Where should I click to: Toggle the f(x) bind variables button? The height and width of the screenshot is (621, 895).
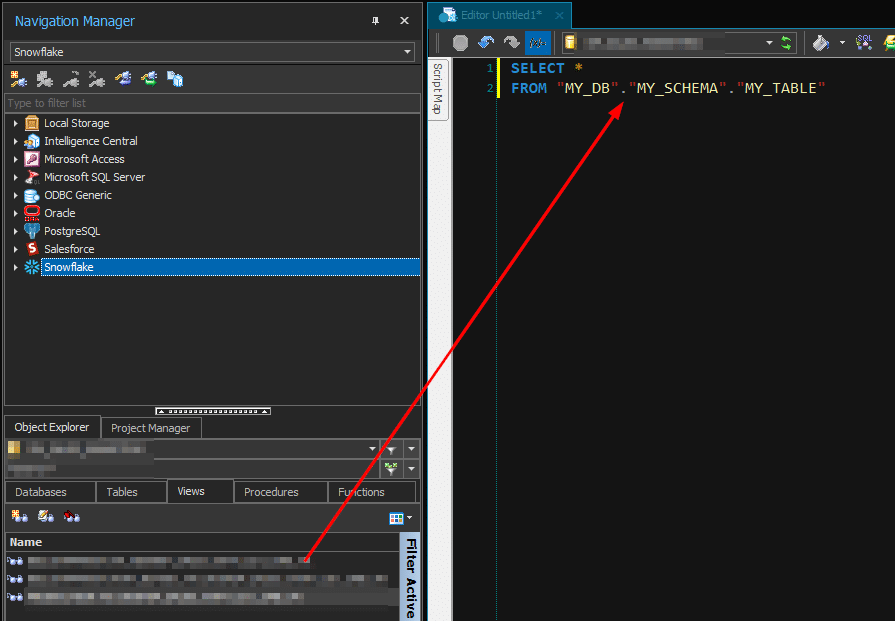(538, 43)
